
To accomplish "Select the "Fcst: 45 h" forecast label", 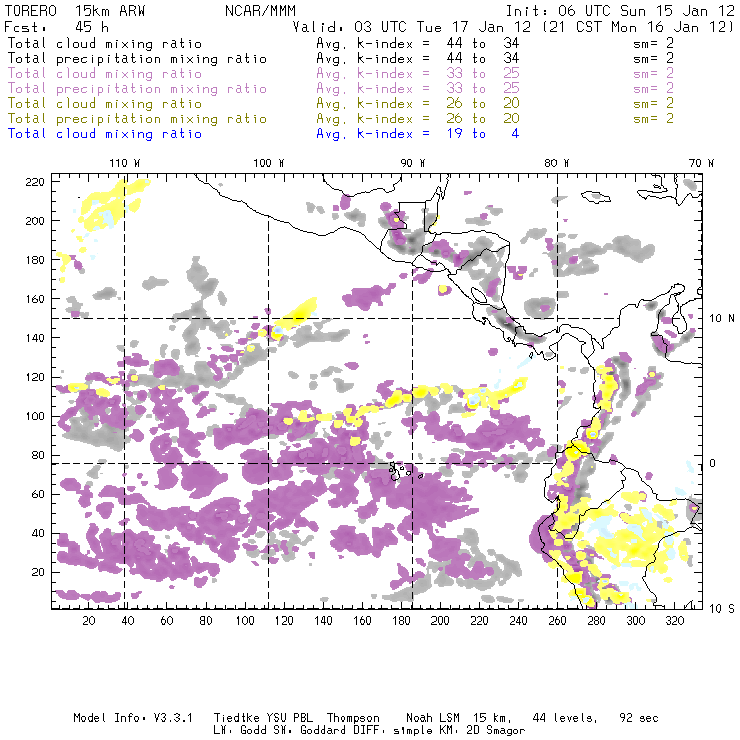I will pyautogui.click(x=57, y=27).
